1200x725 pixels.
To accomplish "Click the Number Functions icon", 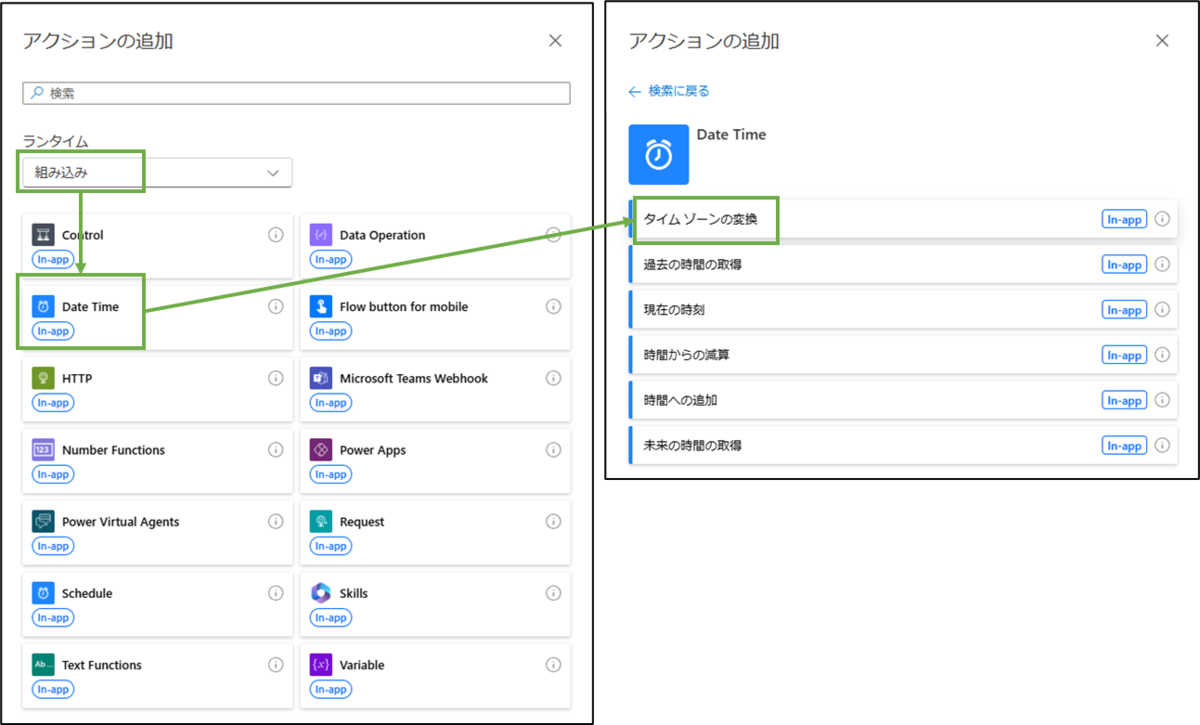I will coord(42,450).
